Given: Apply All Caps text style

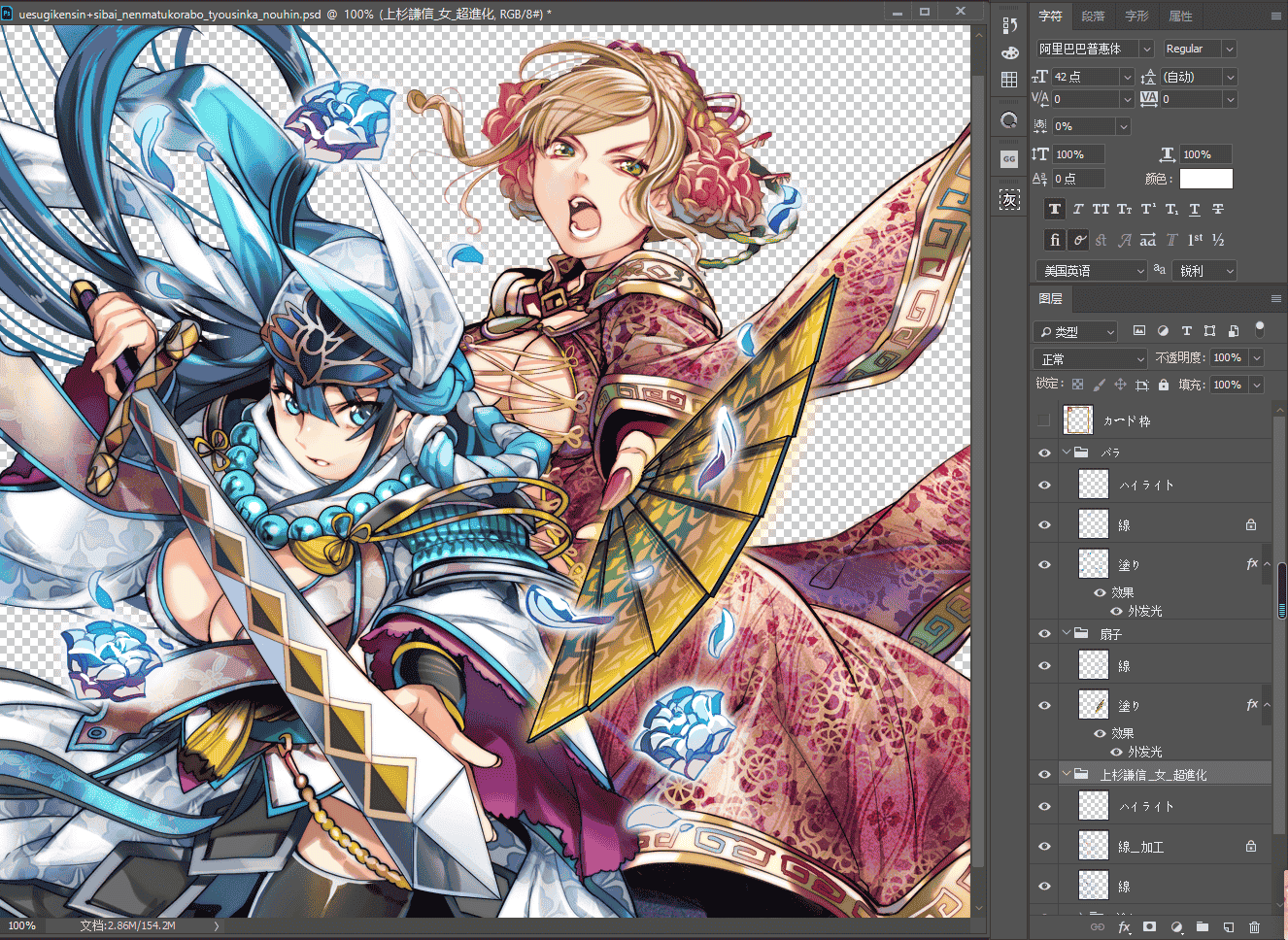Looking at the screenshot, I should click(x=1101, y=209).
